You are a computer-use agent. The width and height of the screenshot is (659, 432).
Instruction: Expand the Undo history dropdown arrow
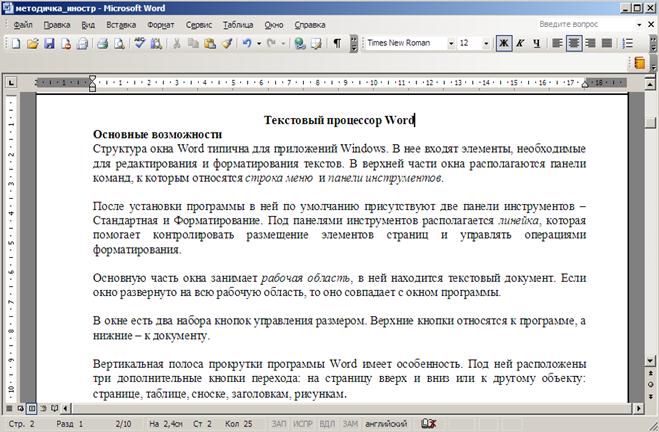259,43
